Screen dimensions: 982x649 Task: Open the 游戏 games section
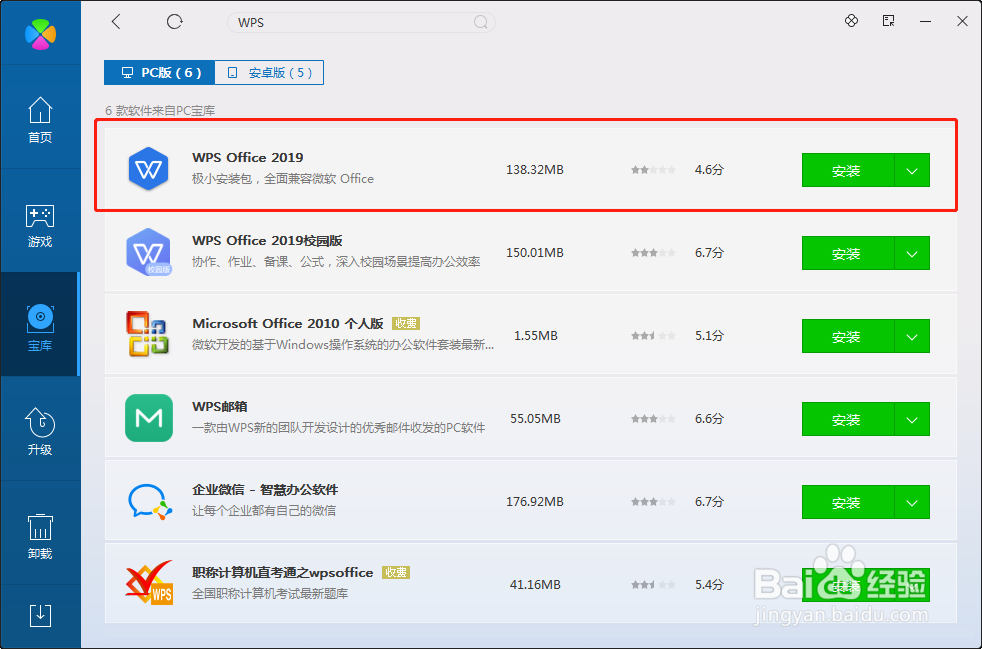(x=40, y=226)
